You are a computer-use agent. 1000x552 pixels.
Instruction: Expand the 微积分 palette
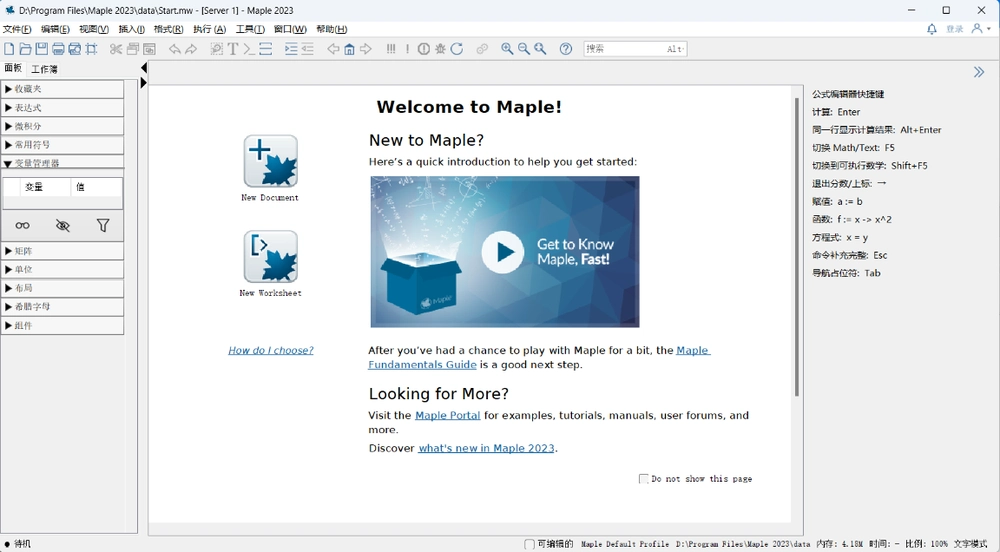coord(62,126)
